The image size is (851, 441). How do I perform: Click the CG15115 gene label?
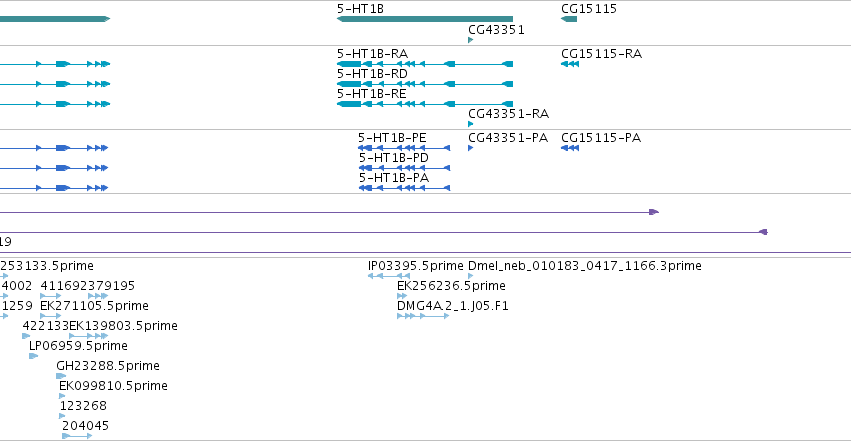[589, 9]
